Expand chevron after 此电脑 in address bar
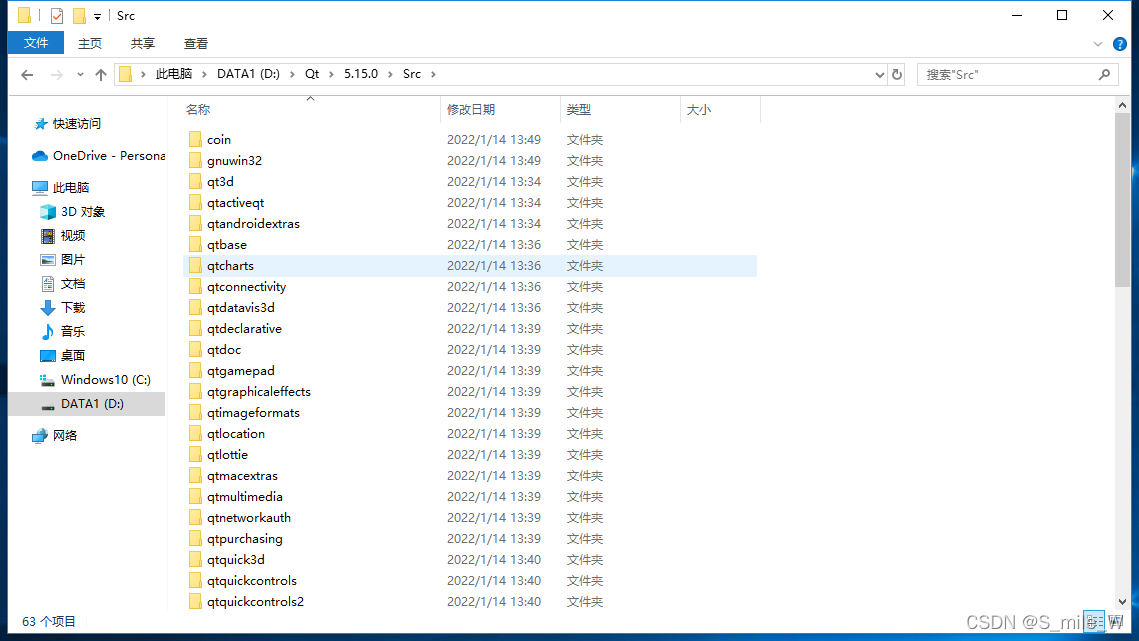 (x=204, y=74)
